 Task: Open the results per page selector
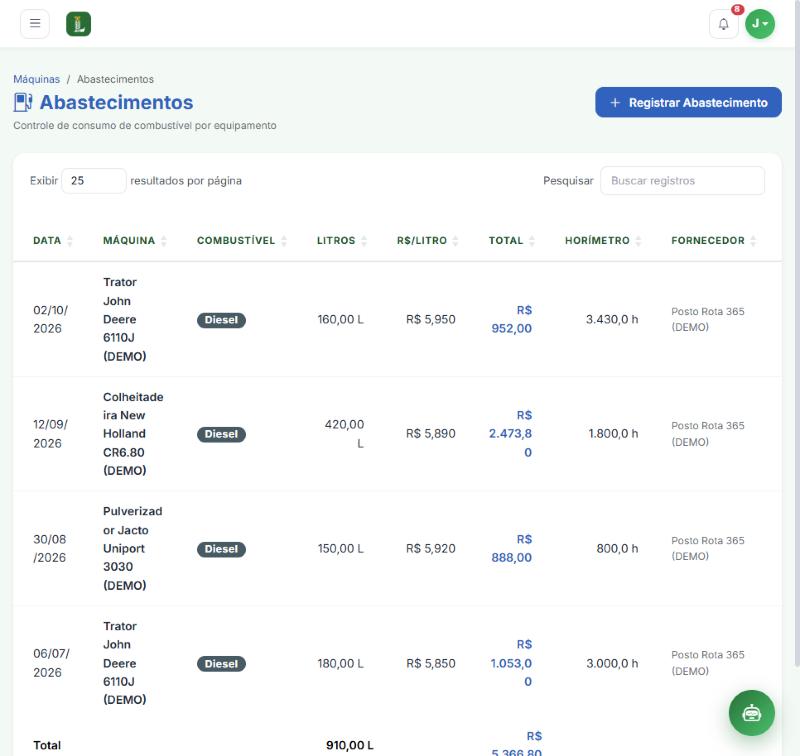point(94,181)
